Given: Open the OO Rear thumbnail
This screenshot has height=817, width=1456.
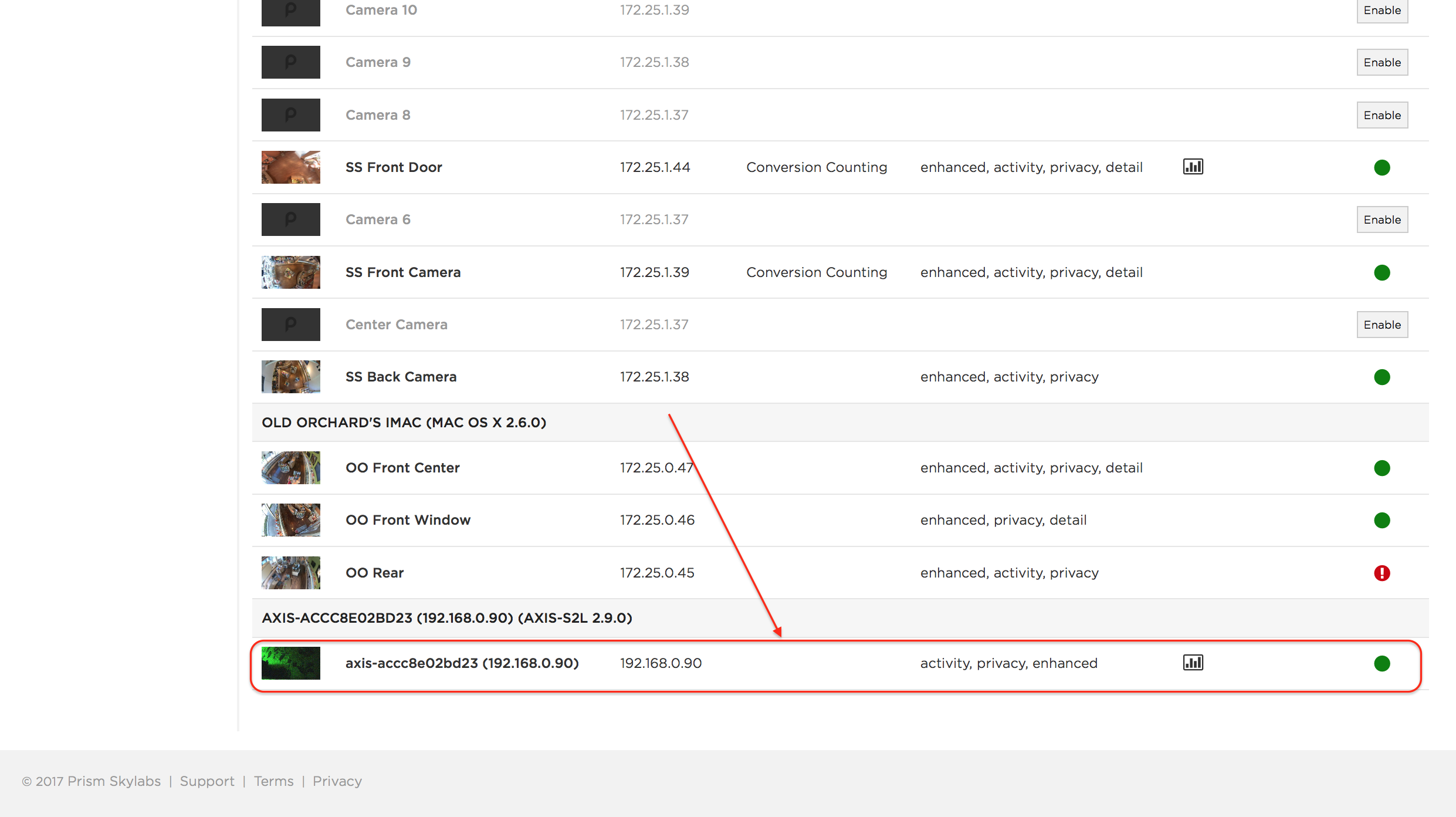Looking at the screenshot, I should 291,573.
